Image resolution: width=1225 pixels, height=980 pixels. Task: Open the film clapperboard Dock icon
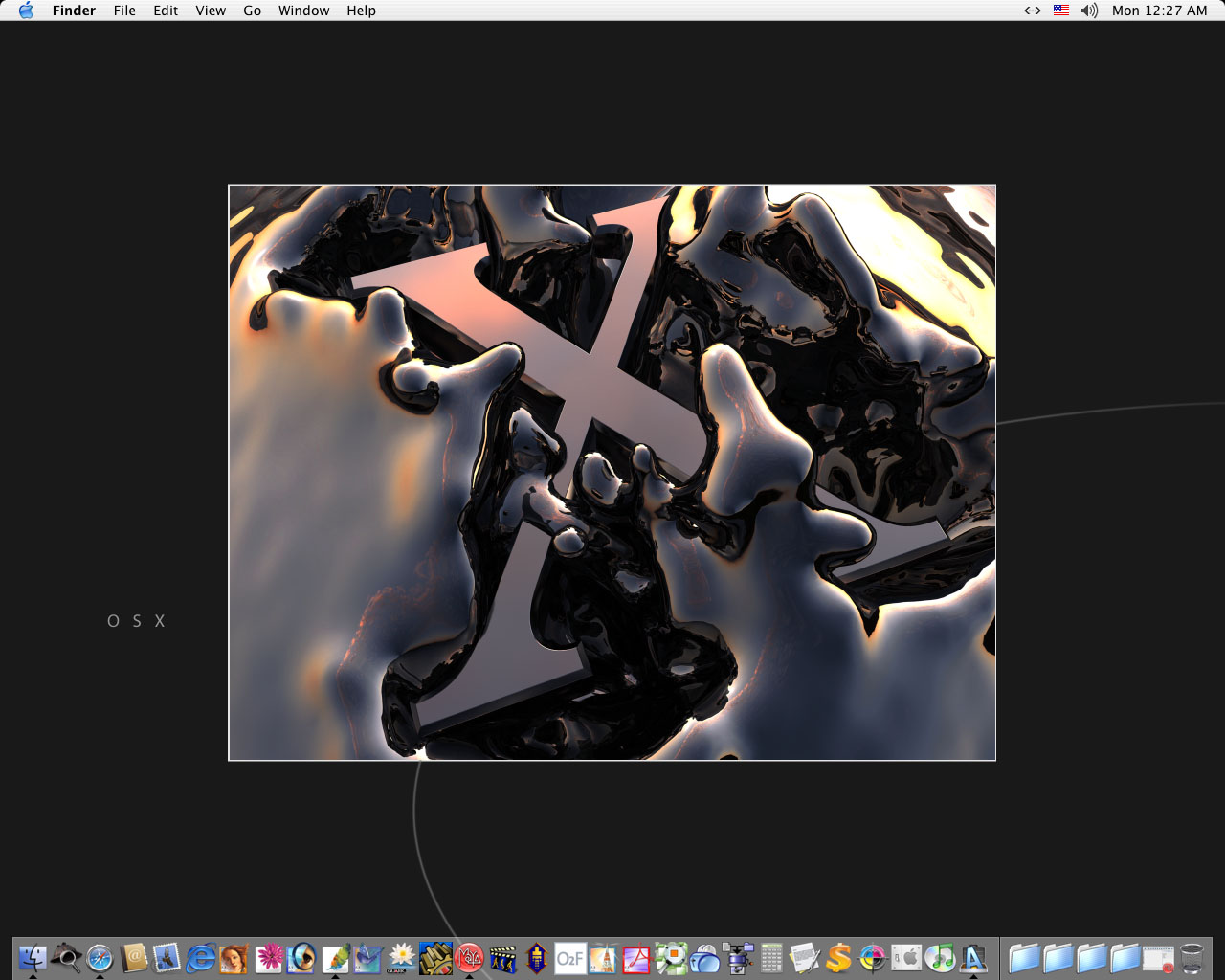(502, 957)
